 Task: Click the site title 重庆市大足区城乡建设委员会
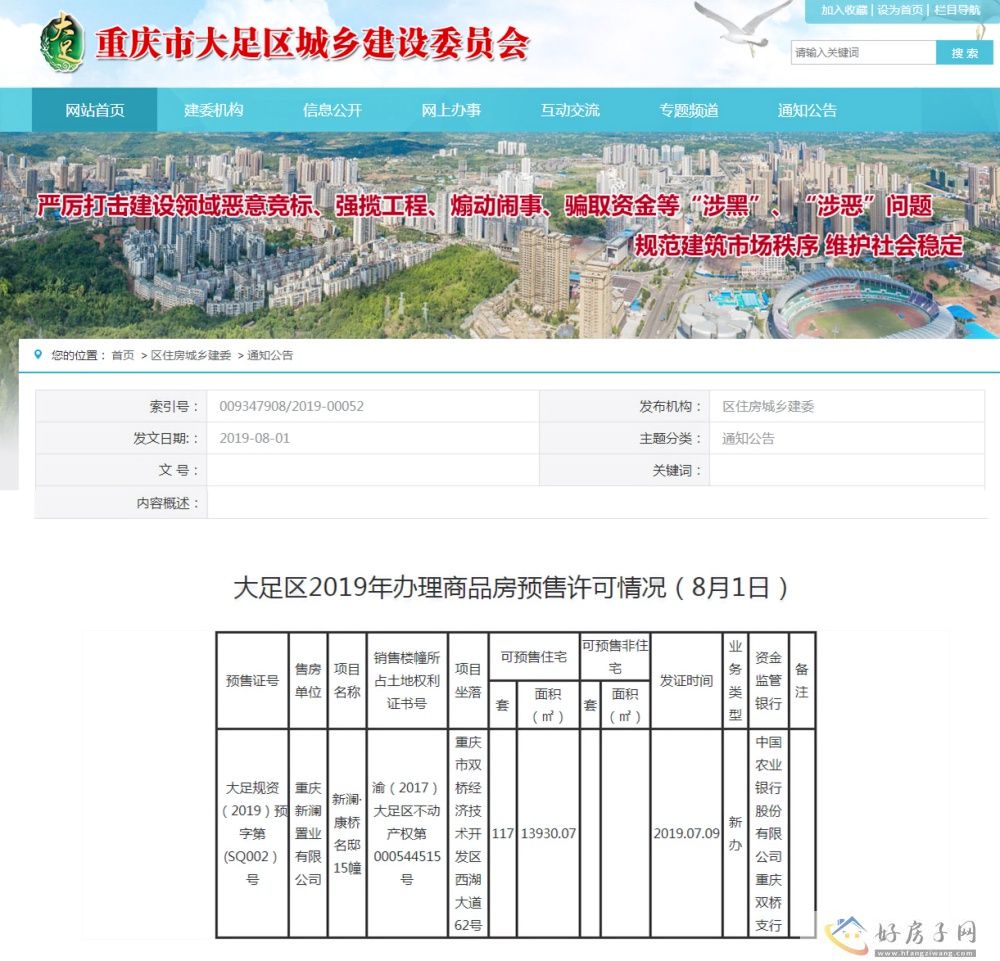(x=311, y=44)
